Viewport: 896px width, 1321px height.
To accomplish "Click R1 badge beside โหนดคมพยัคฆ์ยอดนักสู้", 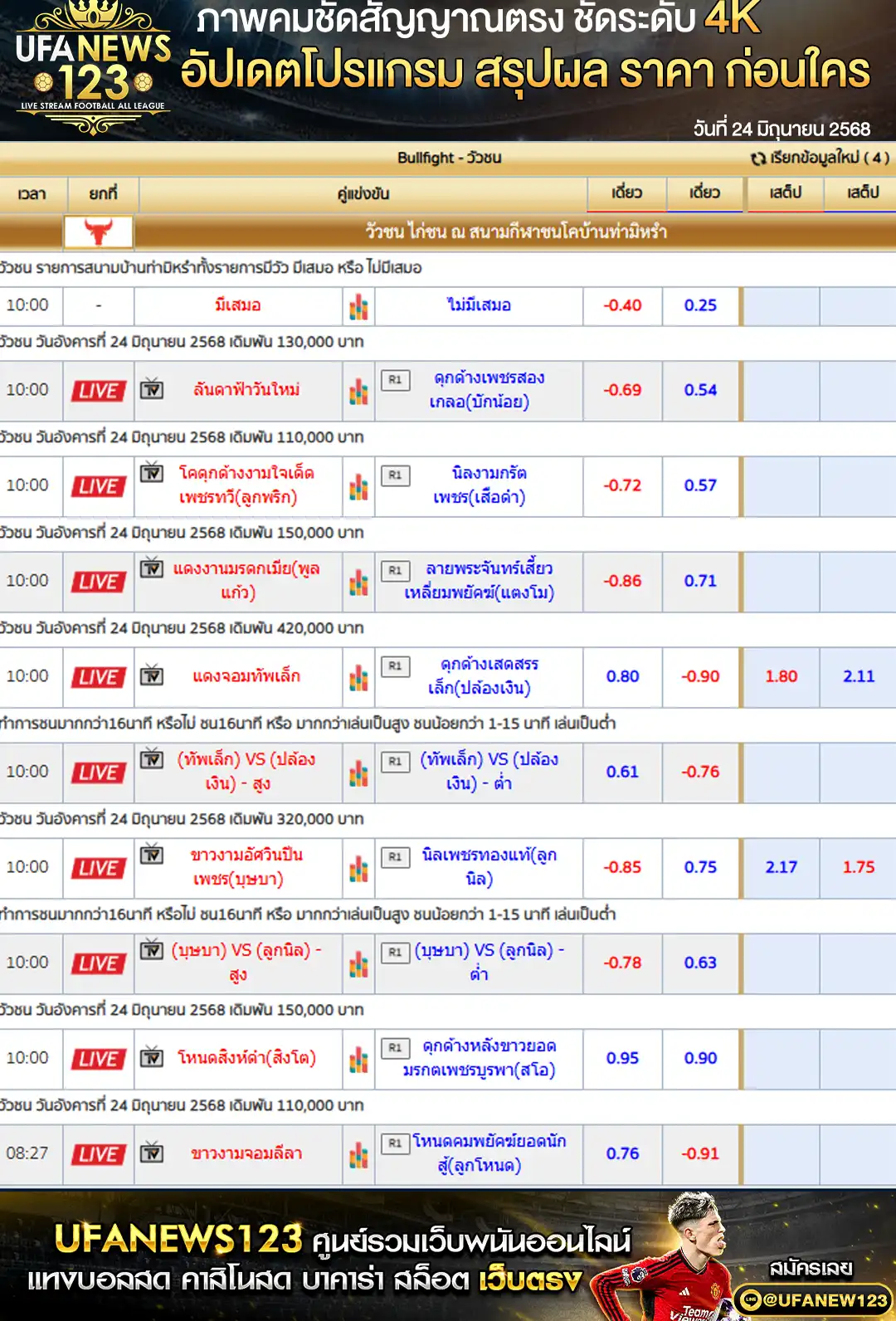I will coord(395,1143).
